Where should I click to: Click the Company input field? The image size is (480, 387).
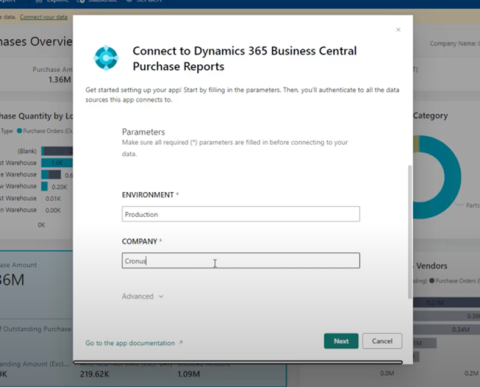pyautogui.click(x=241, y=260)
